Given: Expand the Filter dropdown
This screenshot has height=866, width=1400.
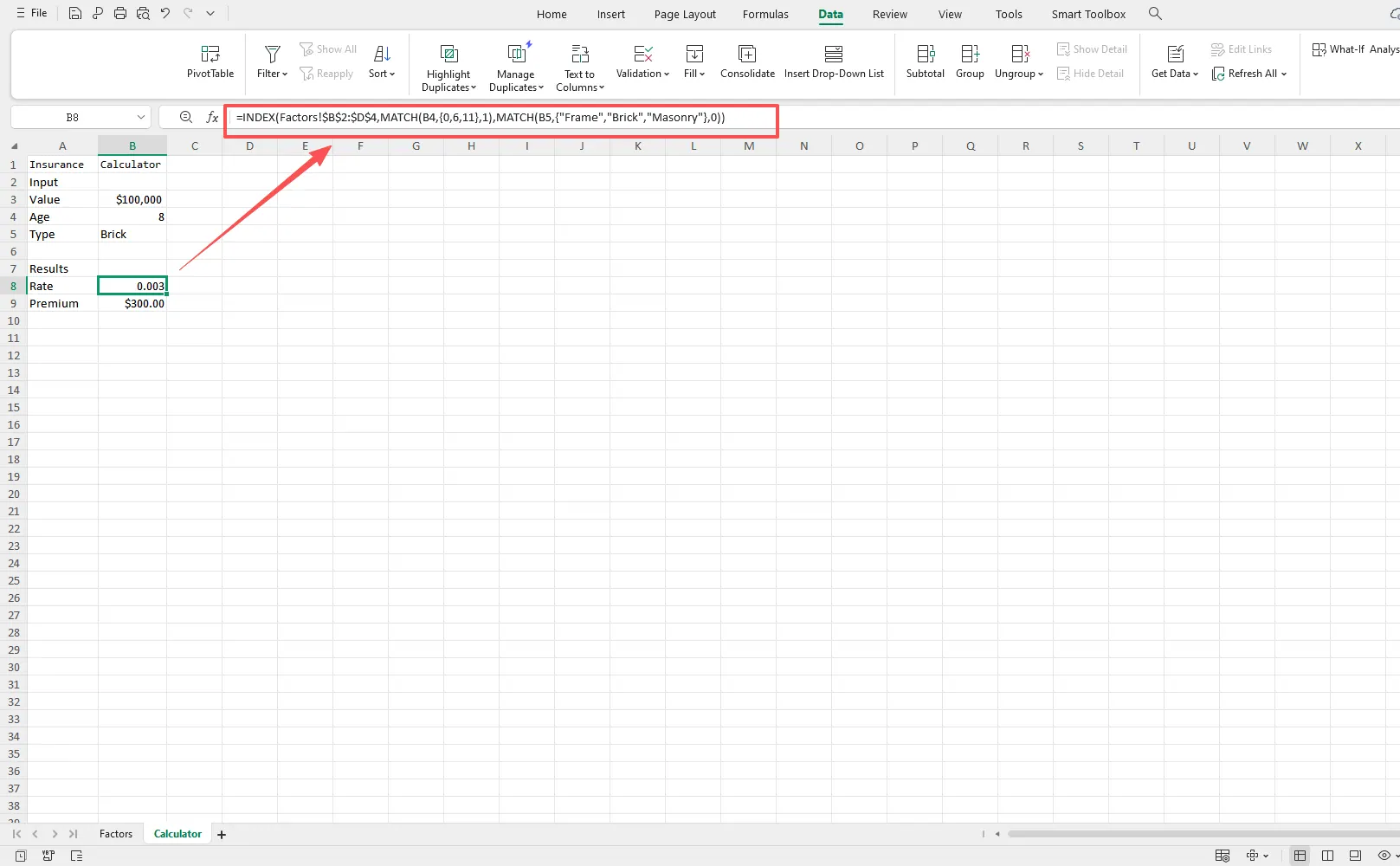Looking at the screenshot, I should pyautogui.click(x=272, y=74).
